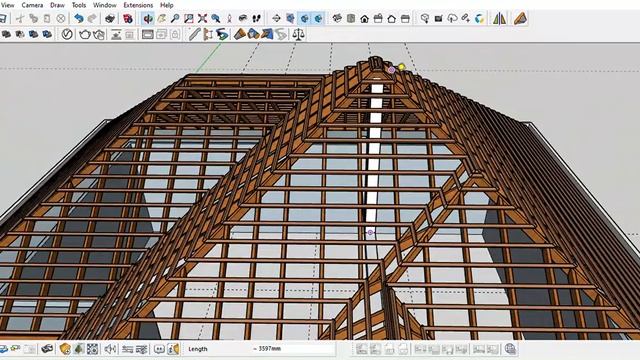
Task: Click the red Model Info icon
Action: click(x=128, y=18)
